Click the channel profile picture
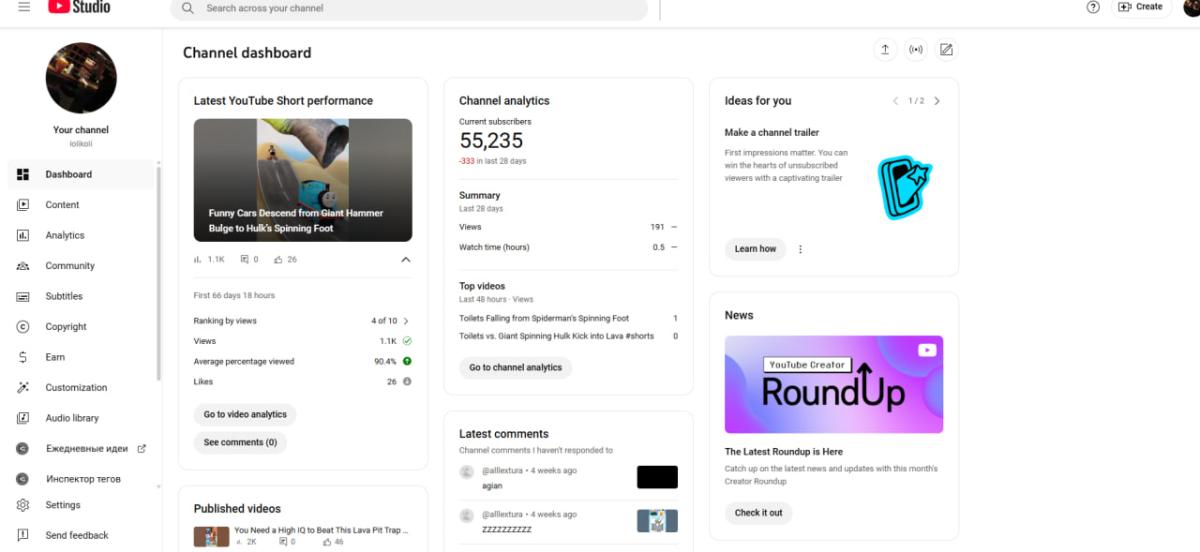Viewport: 1200px width, 552px height. tap(81, 78)
